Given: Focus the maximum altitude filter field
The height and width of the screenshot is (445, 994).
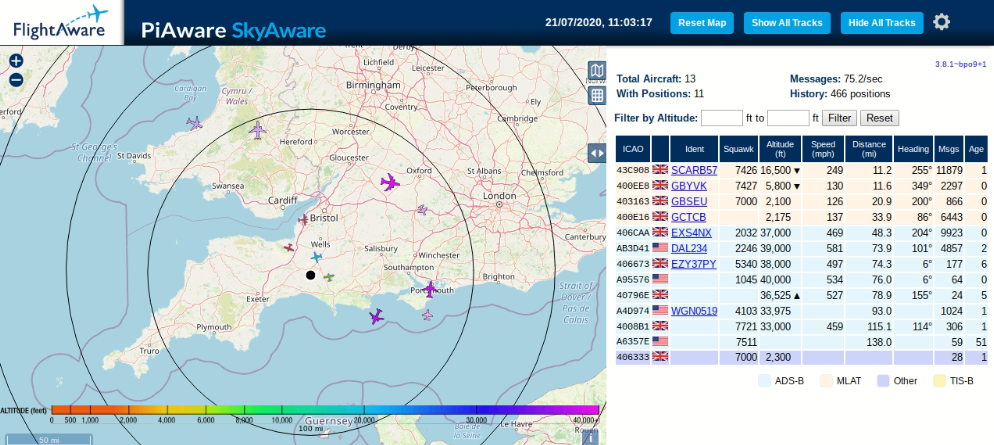Looking at the screenshot, I should click(x=788, y=118).
